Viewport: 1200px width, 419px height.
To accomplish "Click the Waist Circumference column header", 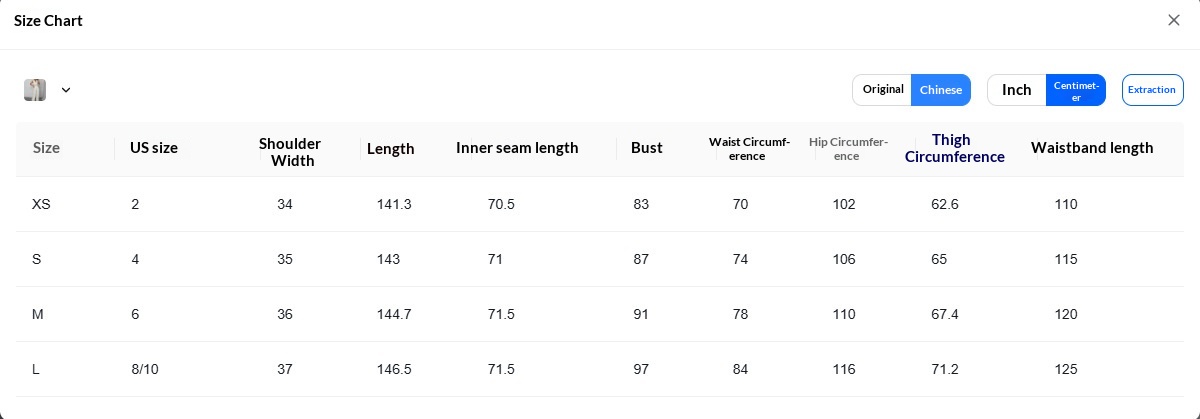I will click(749, 149).
